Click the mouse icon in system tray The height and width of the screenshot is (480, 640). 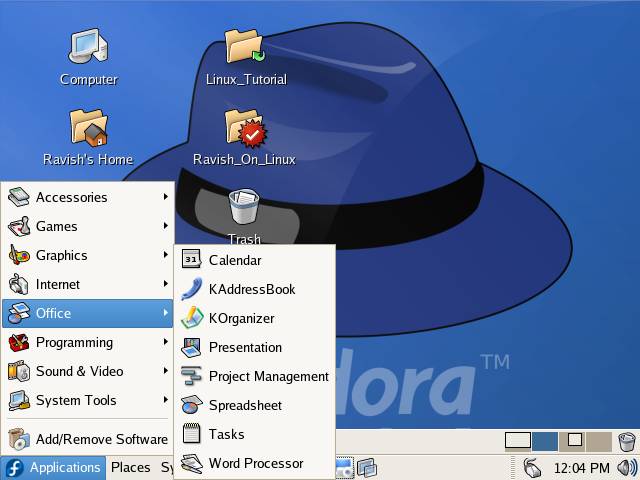click(x=533, y=467)
